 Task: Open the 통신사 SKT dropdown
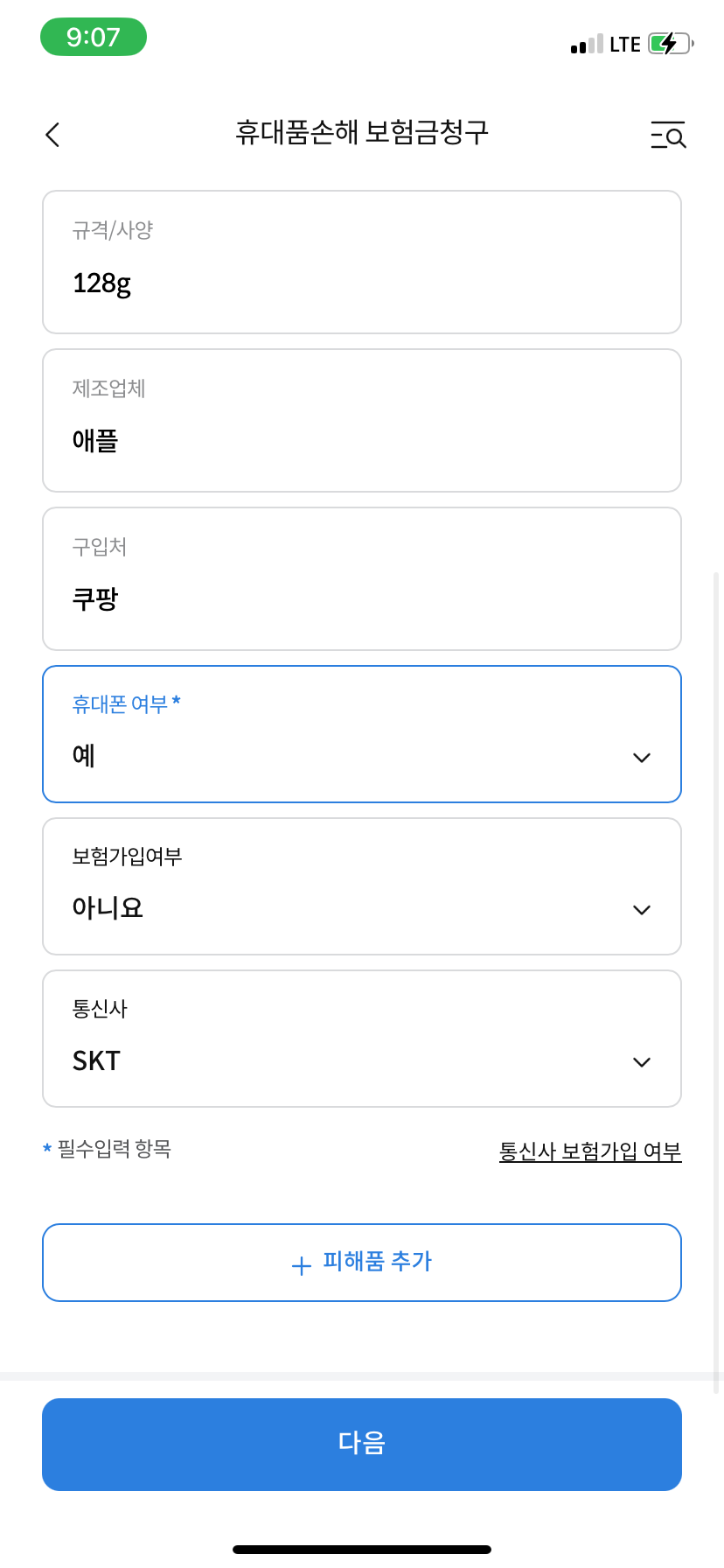click(x=362, y=1039)
